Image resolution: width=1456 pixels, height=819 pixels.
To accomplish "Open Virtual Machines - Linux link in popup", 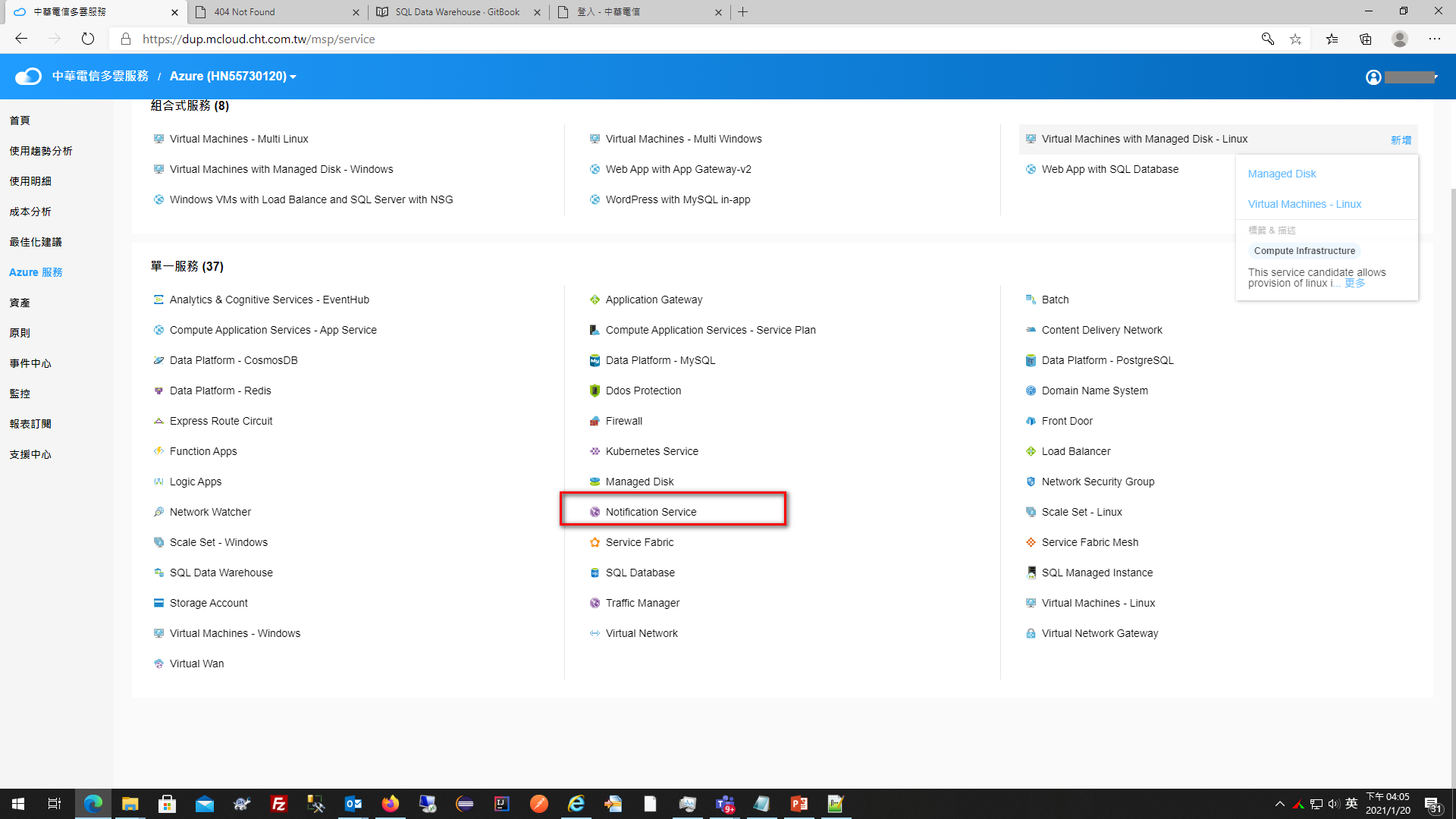I will 1304,204.
